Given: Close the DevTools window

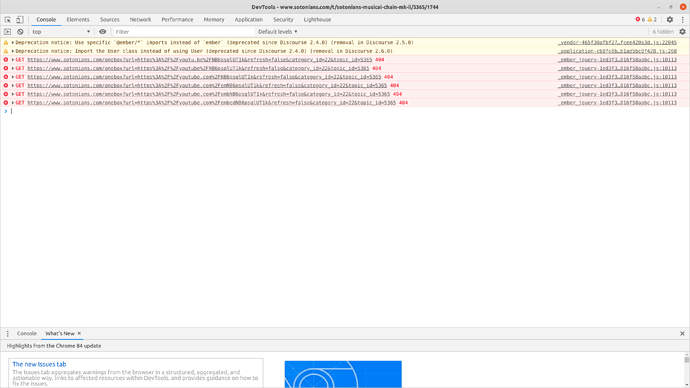Looking at the screenshot, I should pos(683,7).
